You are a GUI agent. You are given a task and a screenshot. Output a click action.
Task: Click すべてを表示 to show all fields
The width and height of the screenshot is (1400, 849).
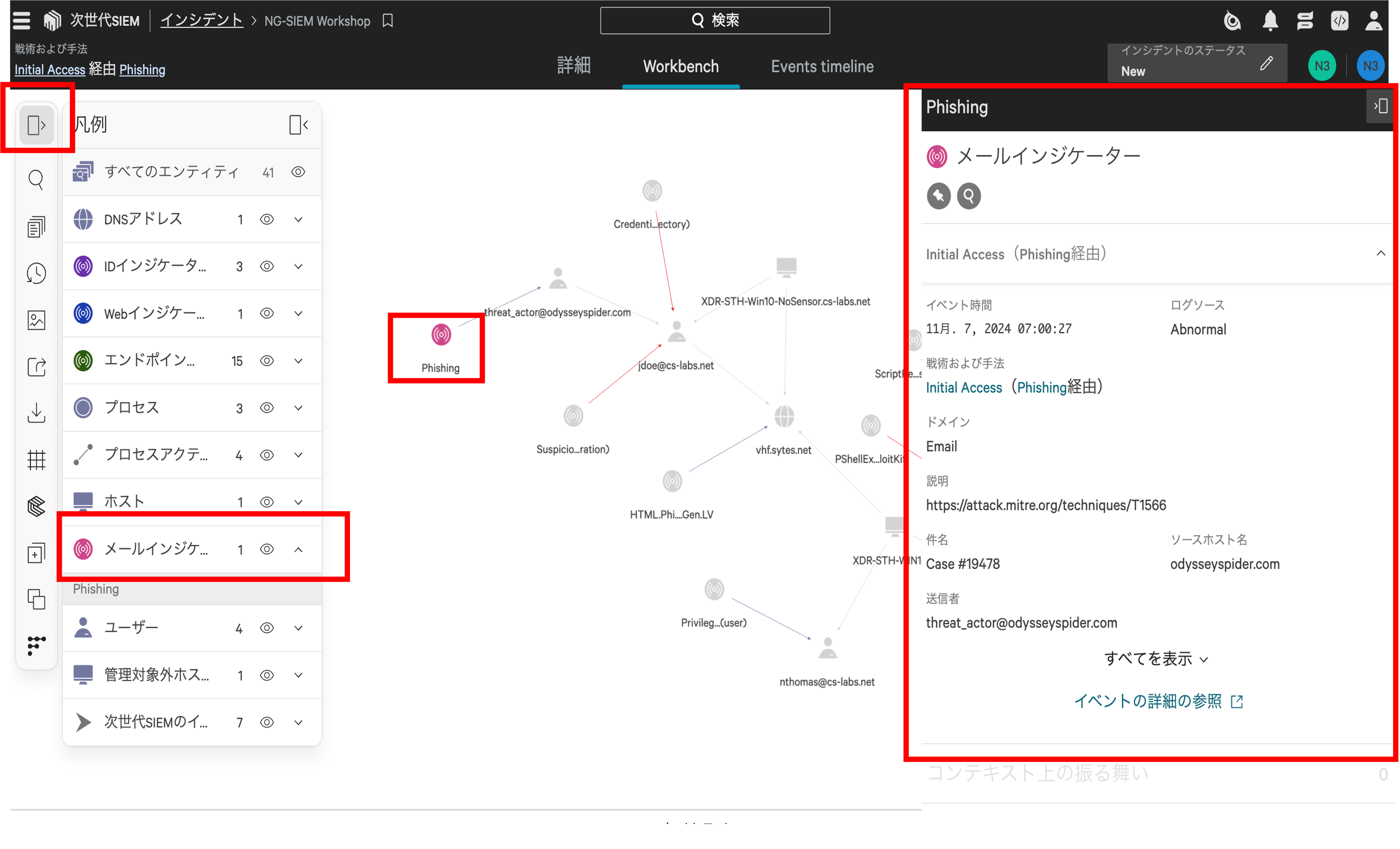click(1156, 659)
